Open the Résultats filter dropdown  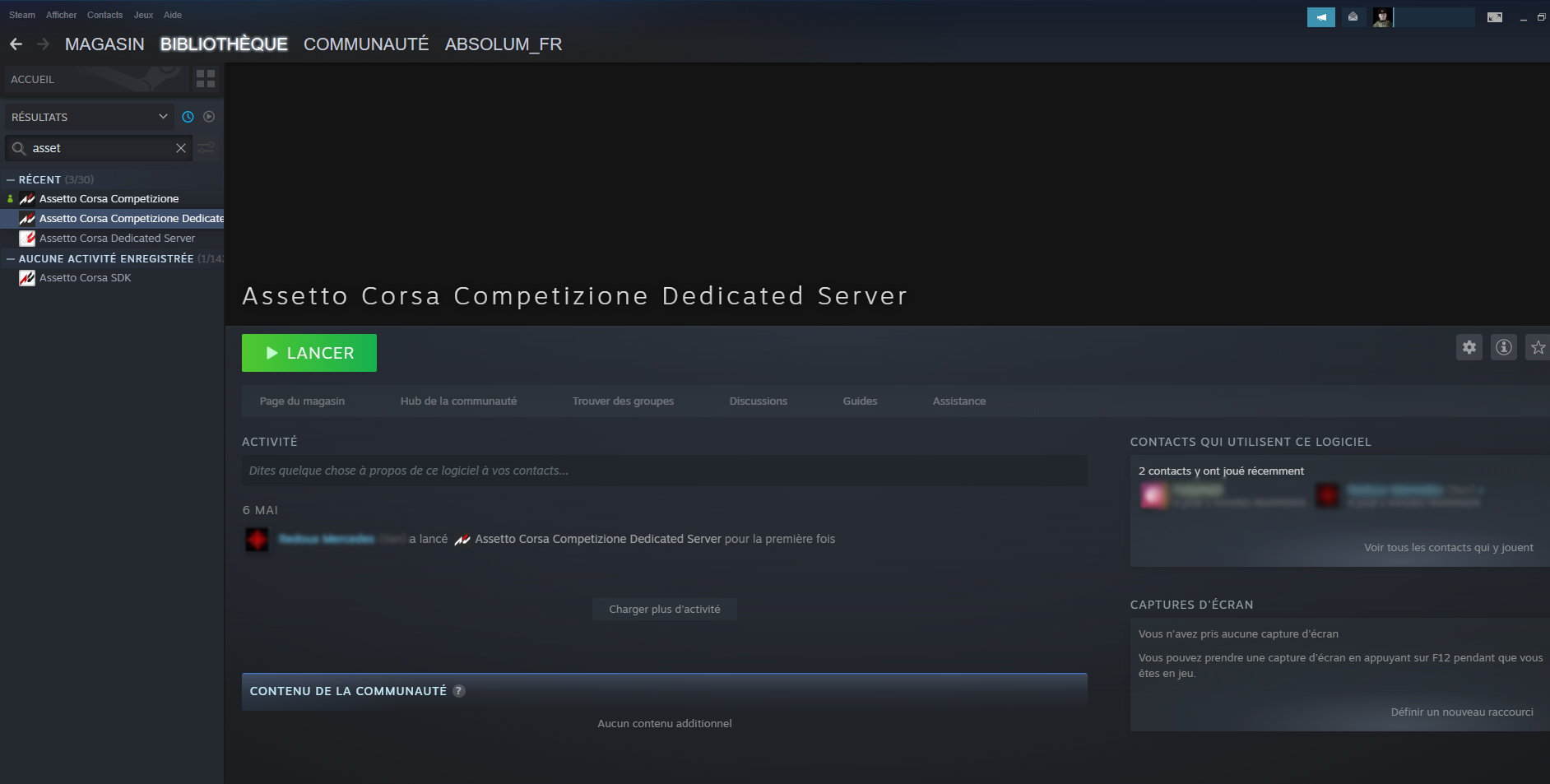coord(90,117)
